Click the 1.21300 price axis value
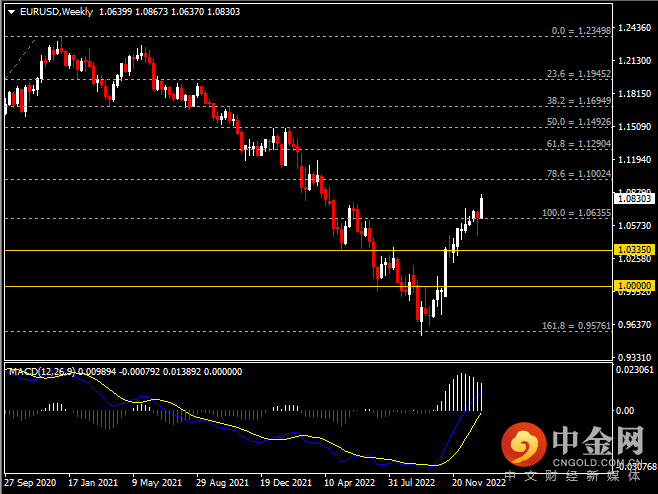 click(634, 61)
